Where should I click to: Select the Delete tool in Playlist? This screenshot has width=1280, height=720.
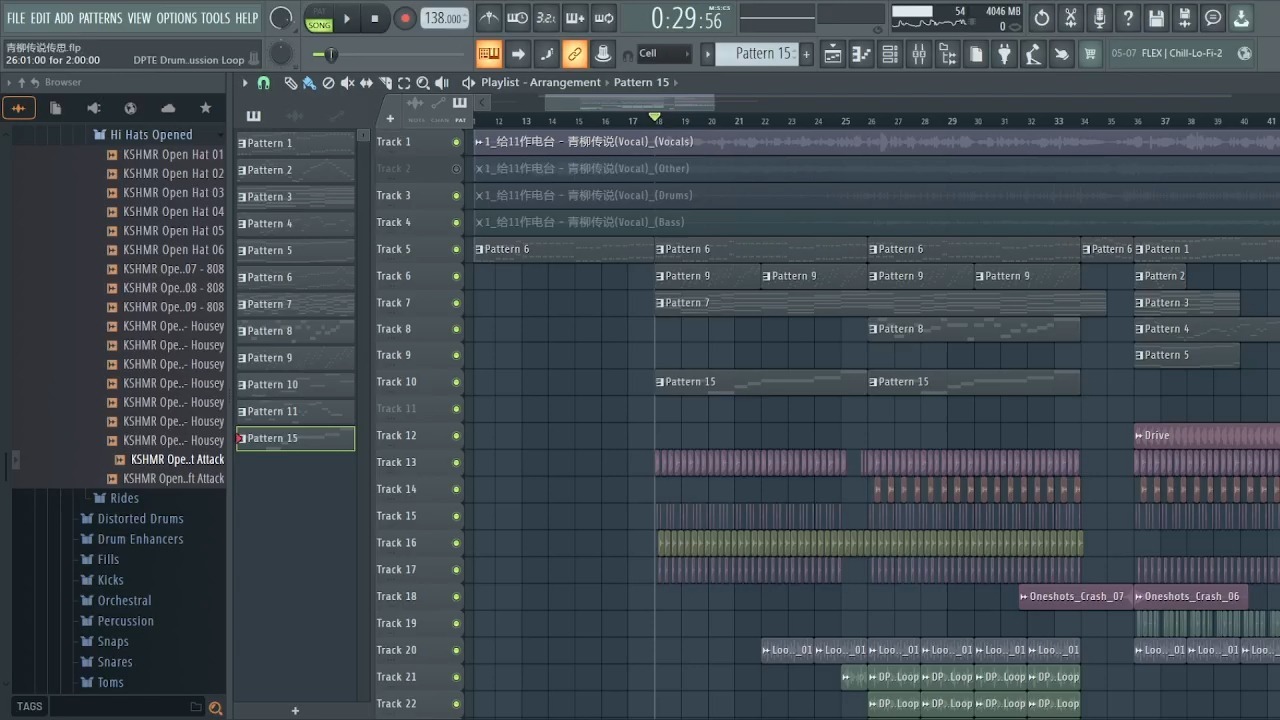tap(328, 83)
